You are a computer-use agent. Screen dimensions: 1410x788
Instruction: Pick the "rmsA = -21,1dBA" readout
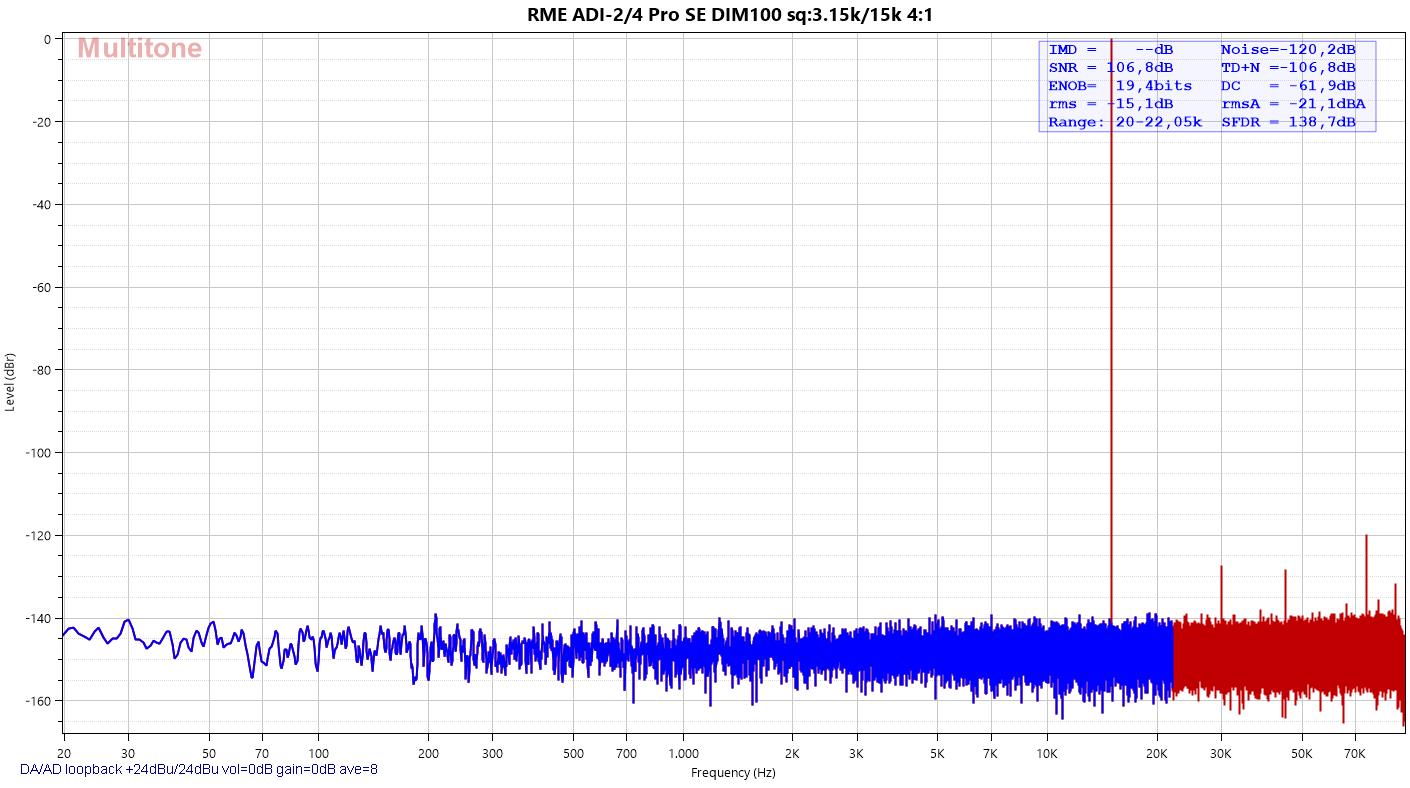tap(1293, 103)
